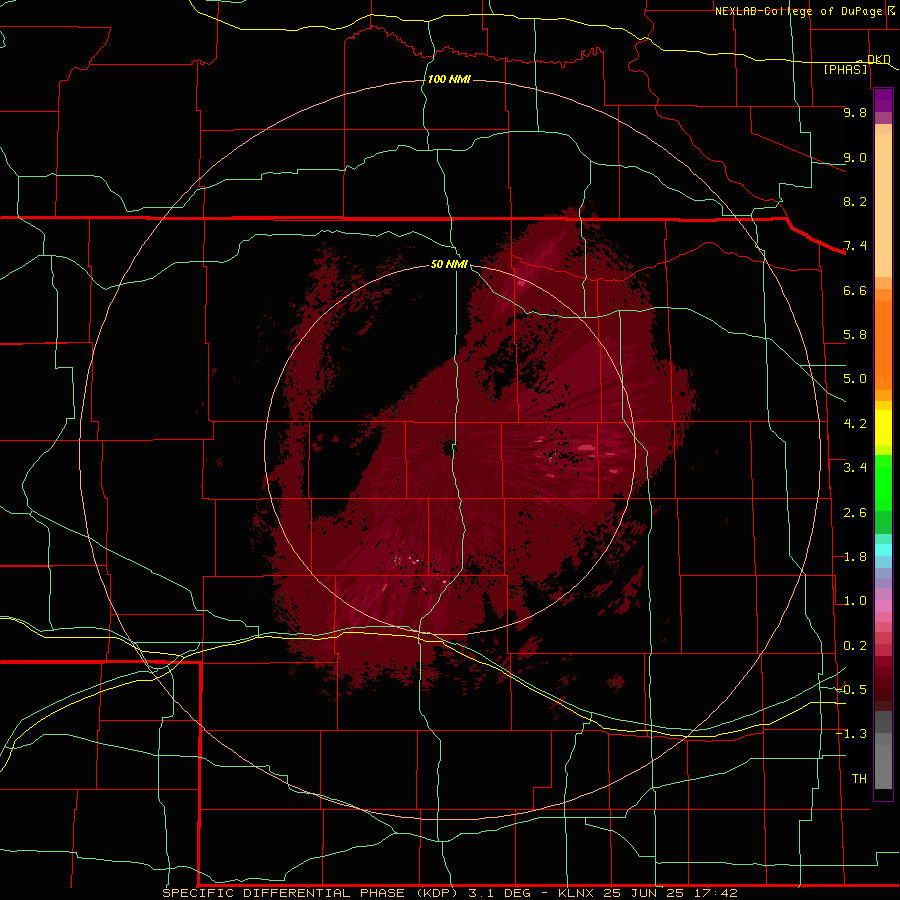This screenshot has width=900, height=900.
Task: Click the 8.2 scale value
Action: (x=855, y=201)
